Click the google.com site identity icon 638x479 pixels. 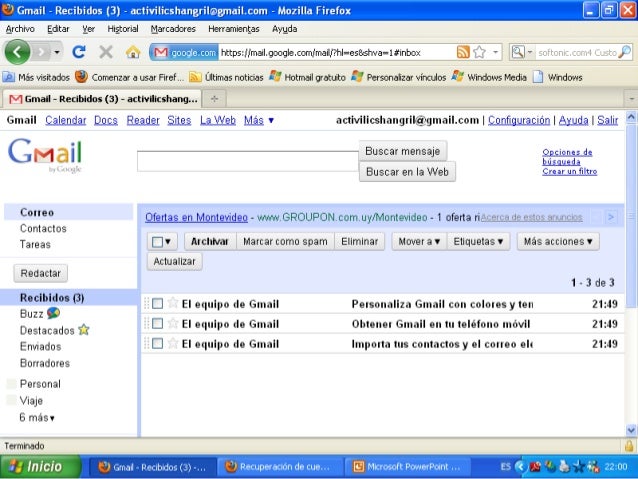[x=184, y=52]
